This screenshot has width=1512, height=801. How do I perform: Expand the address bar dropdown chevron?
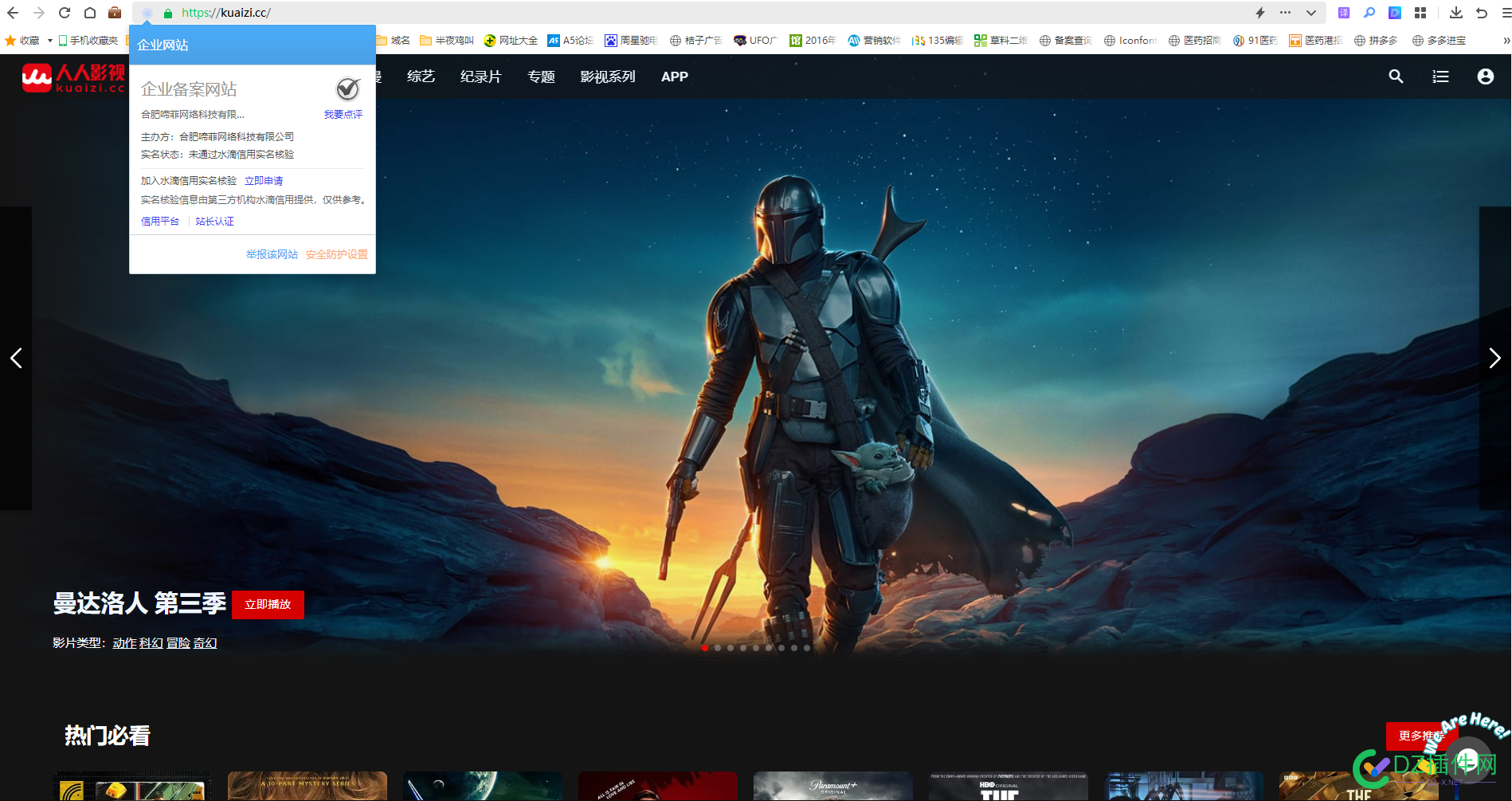click(x=1310, y=13)
